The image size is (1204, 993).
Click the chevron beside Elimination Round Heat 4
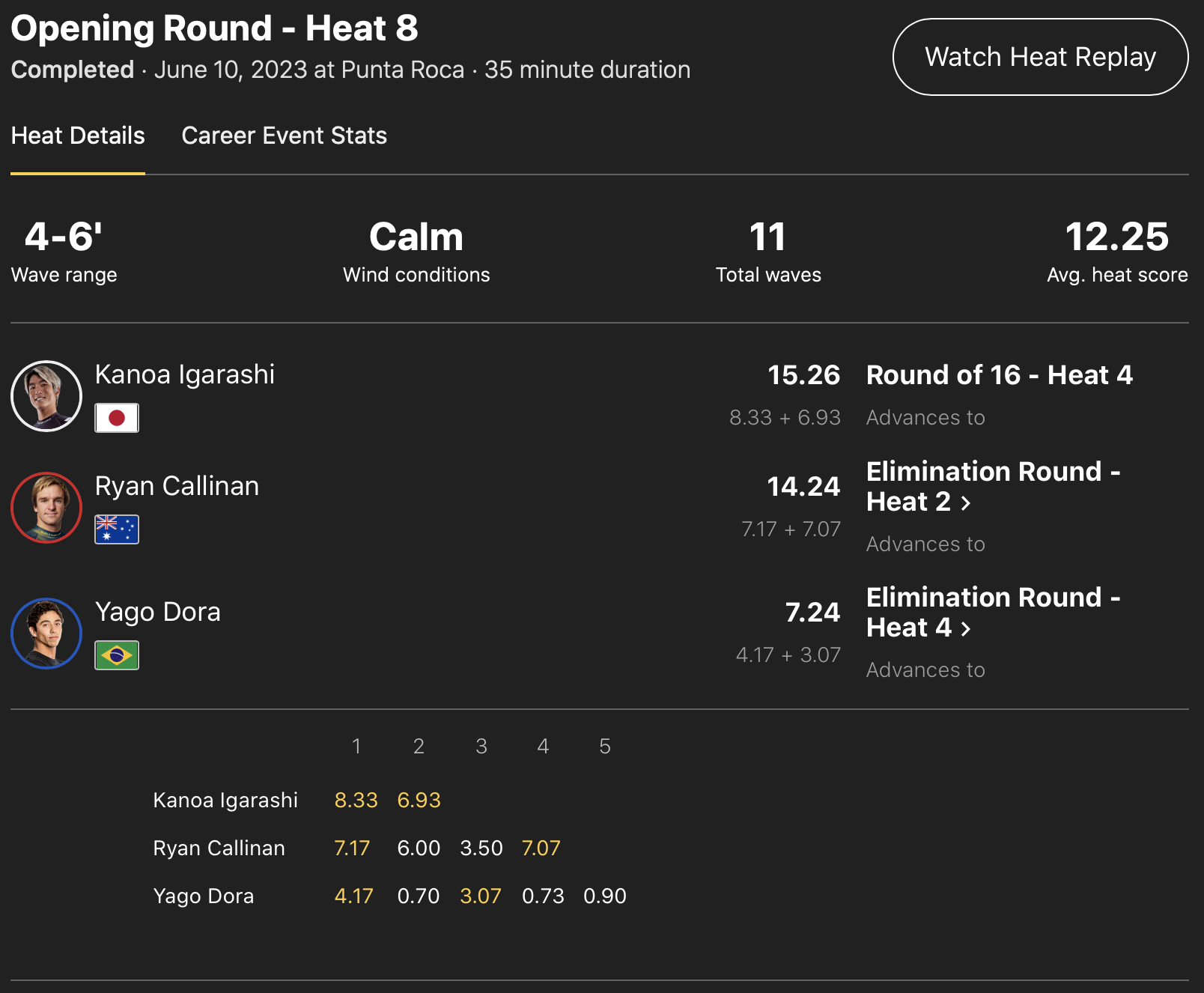click(x=966, y=629)
